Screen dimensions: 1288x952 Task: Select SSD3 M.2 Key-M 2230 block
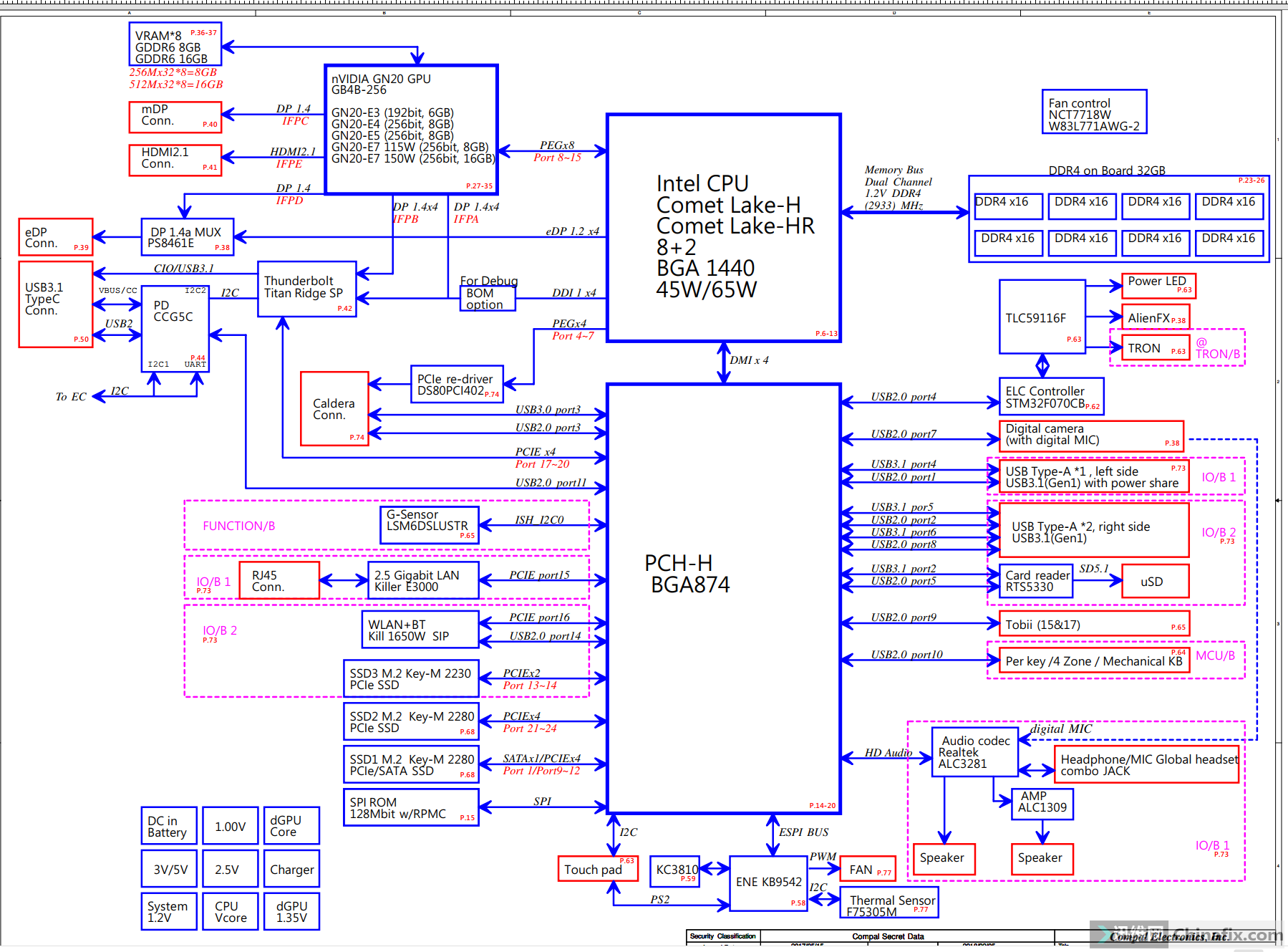pos(411,678)
